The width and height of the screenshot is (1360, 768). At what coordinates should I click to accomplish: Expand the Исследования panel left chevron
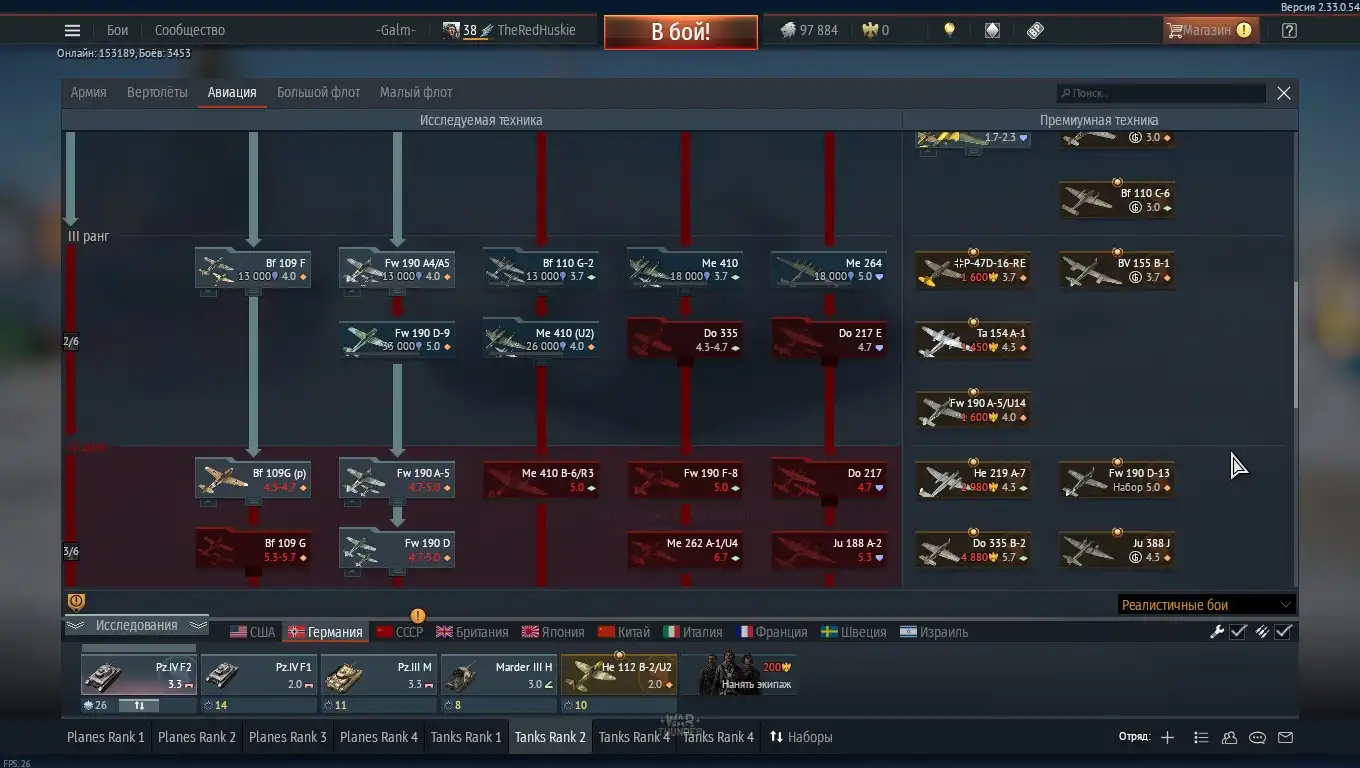(x=76, y=626)
